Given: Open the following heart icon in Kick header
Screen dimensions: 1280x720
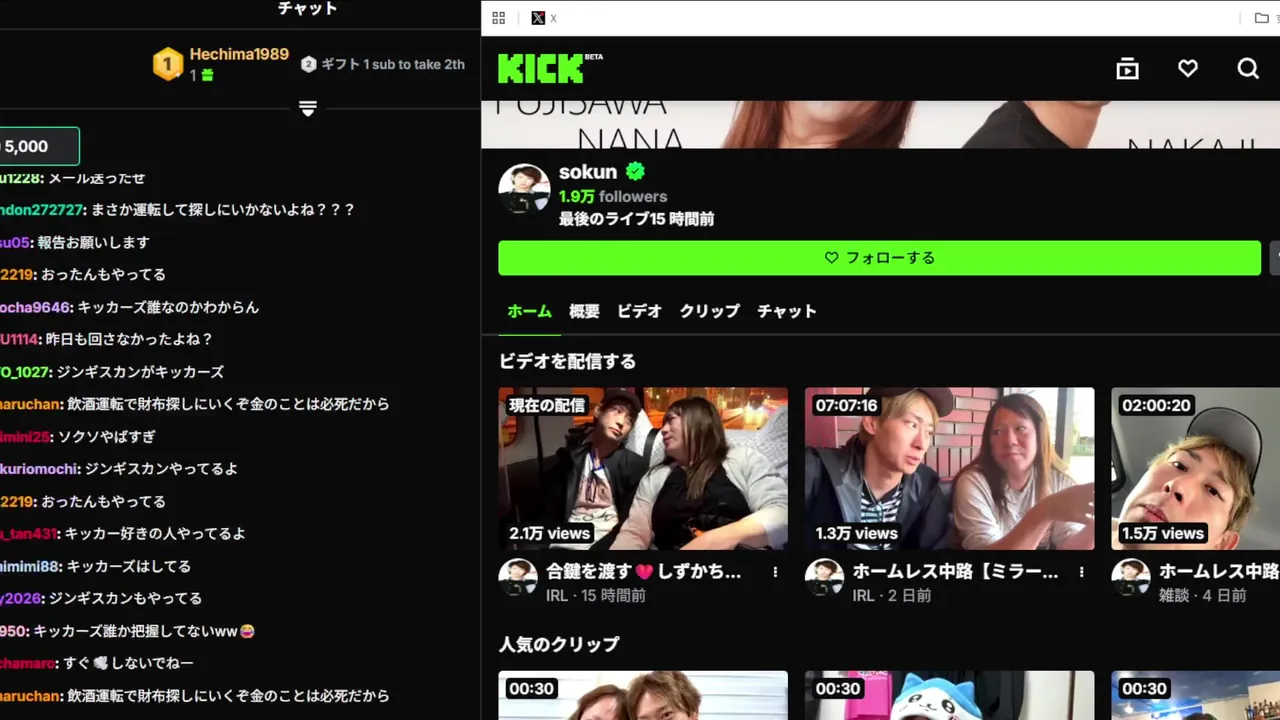Looking at the screenshot, I should [1188, 68].
